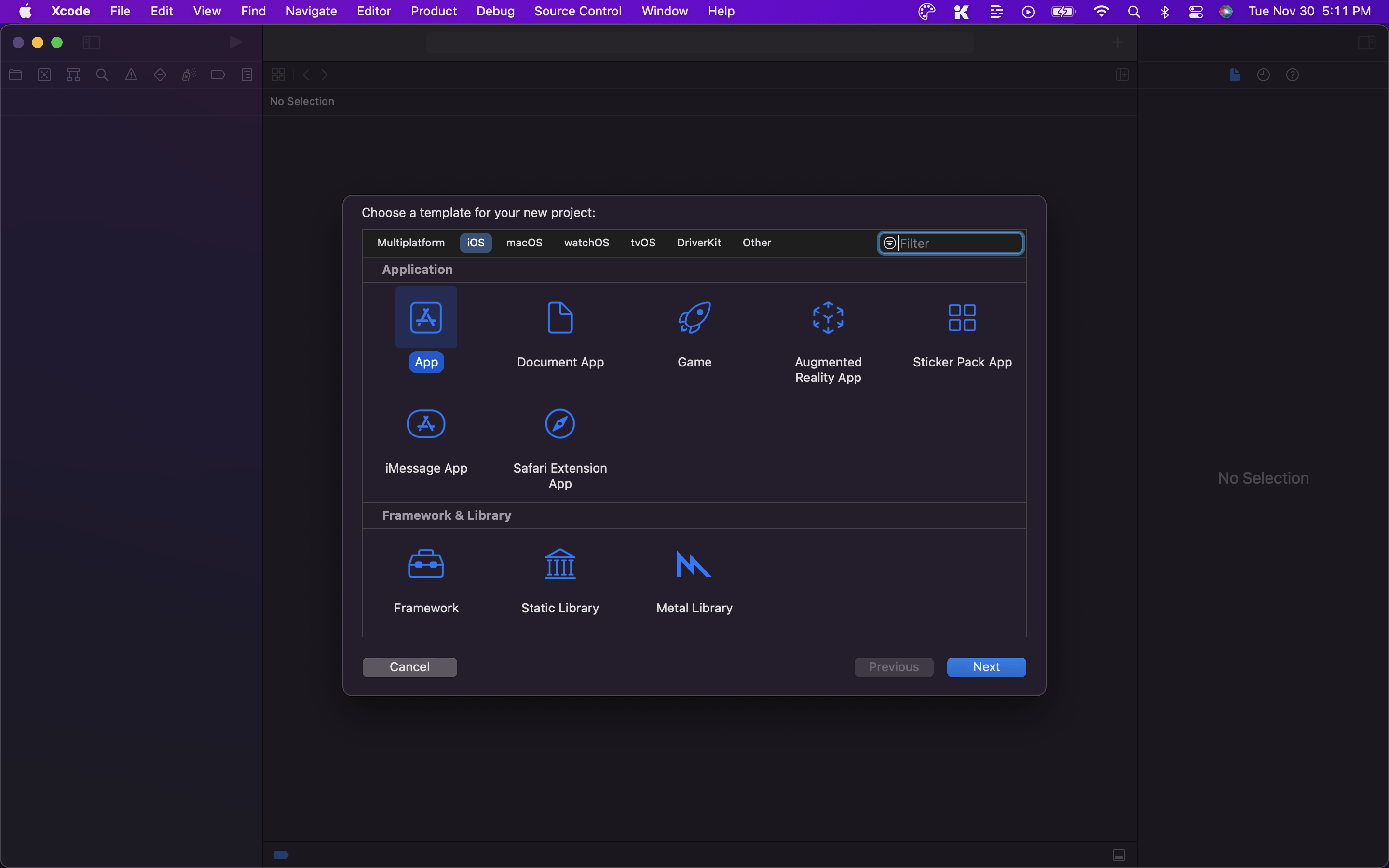The width and height of the screenshot is (1389, 868).
Task: Select the iMessage App template
Action: coord(426,424)
